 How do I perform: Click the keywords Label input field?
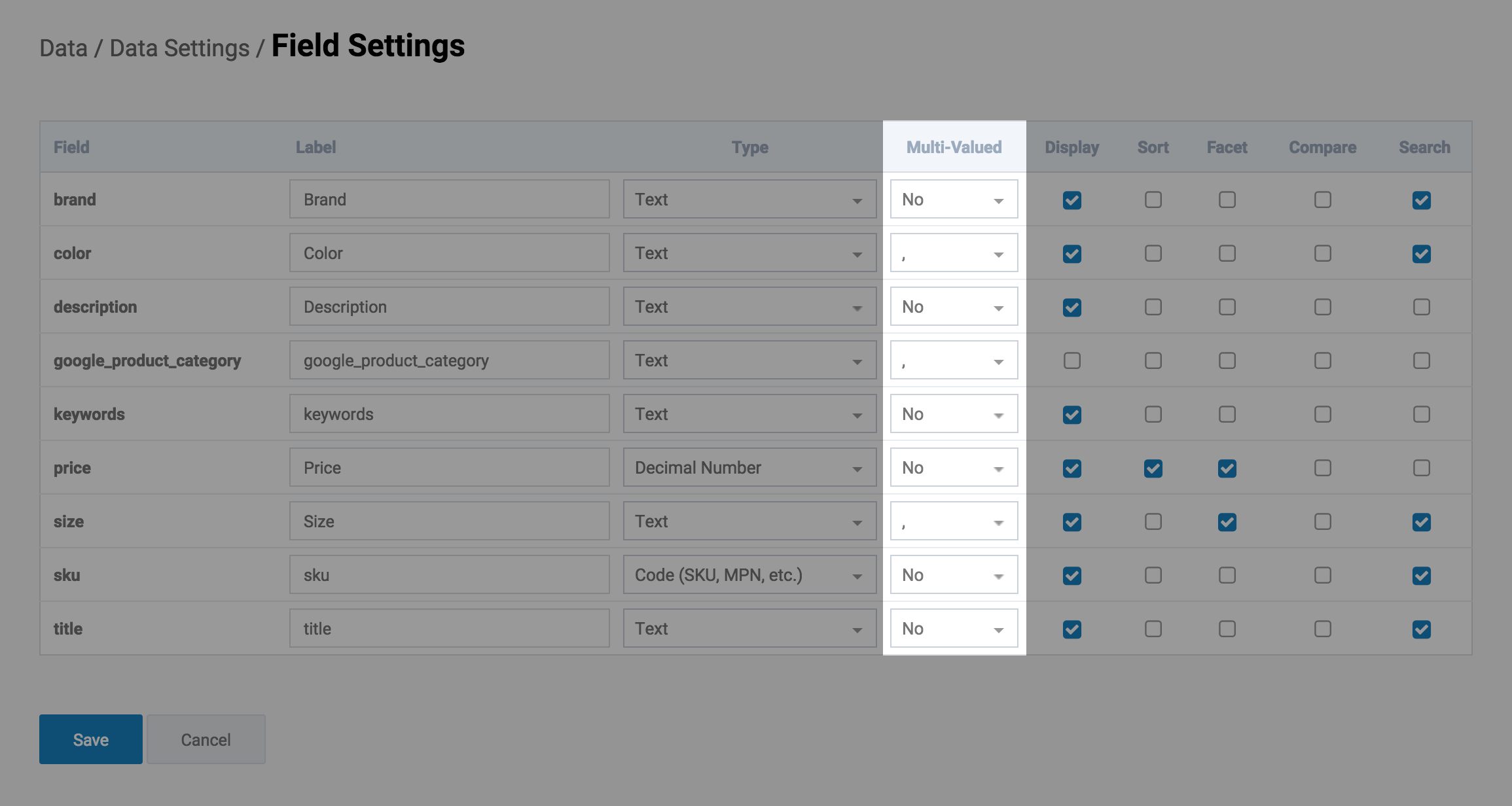tap(450, 414)
